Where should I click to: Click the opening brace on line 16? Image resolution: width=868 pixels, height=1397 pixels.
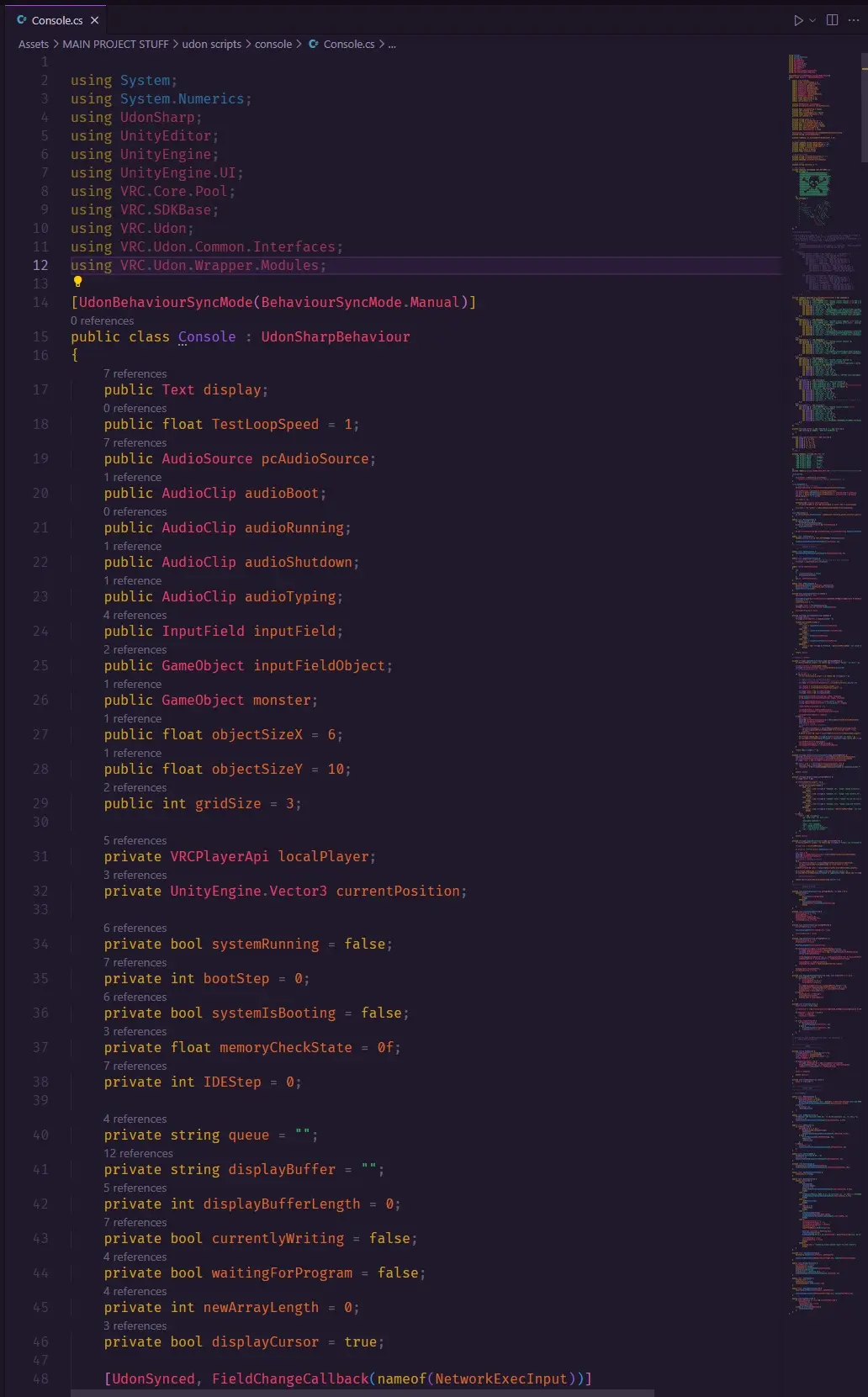coord(75,355)
